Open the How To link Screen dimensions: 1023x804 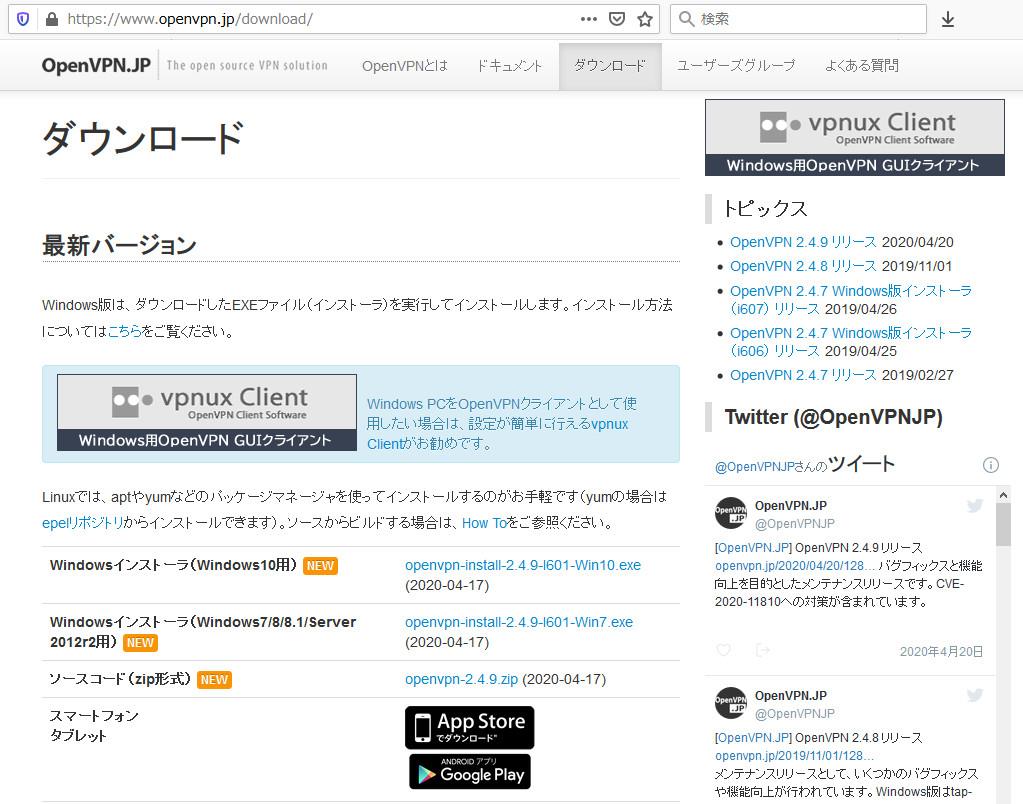[x=484, y=523]
